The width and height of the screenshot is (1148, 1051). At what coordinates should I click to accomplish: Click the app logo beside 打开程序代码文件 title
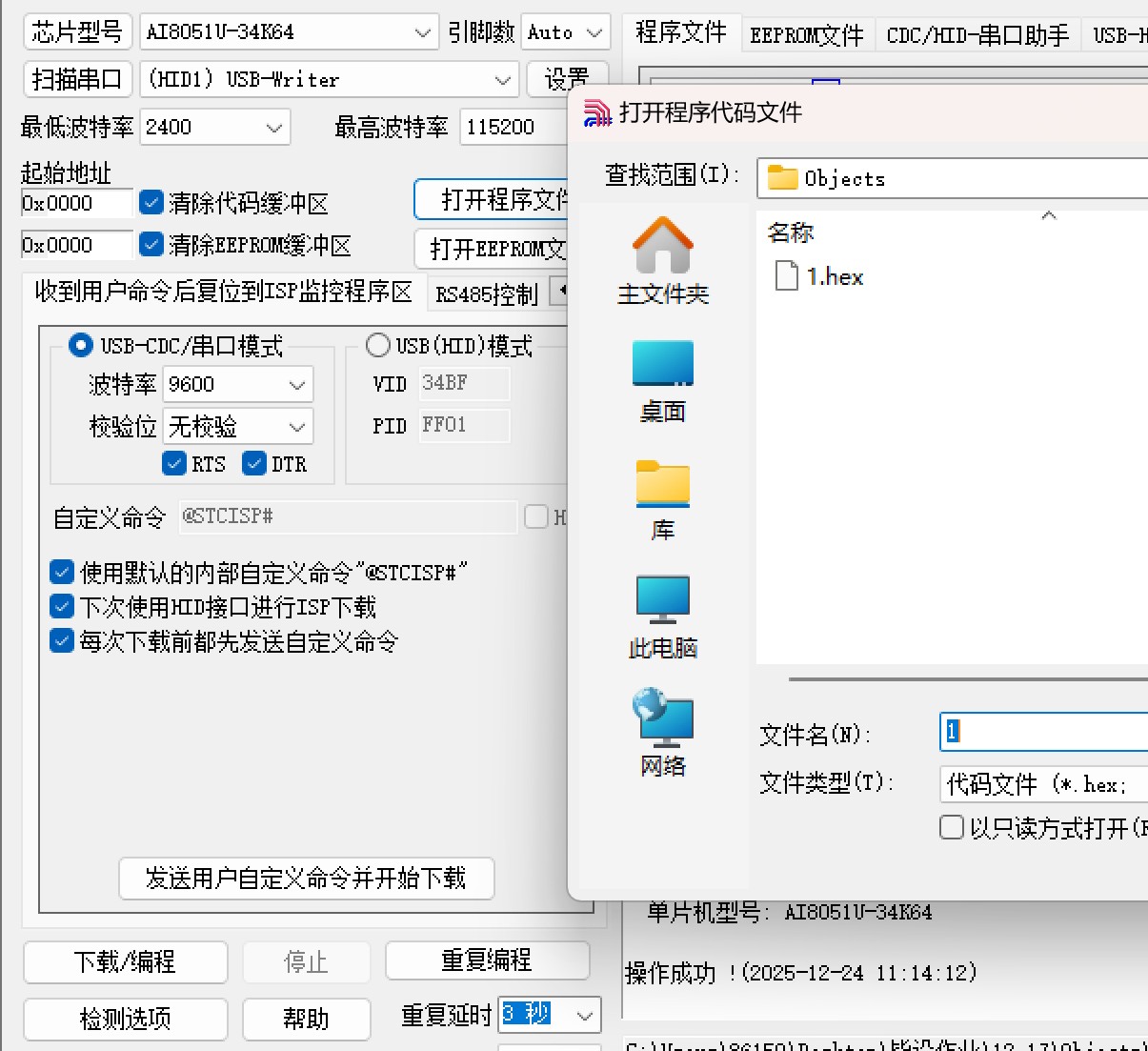click(x=598, y=112)
